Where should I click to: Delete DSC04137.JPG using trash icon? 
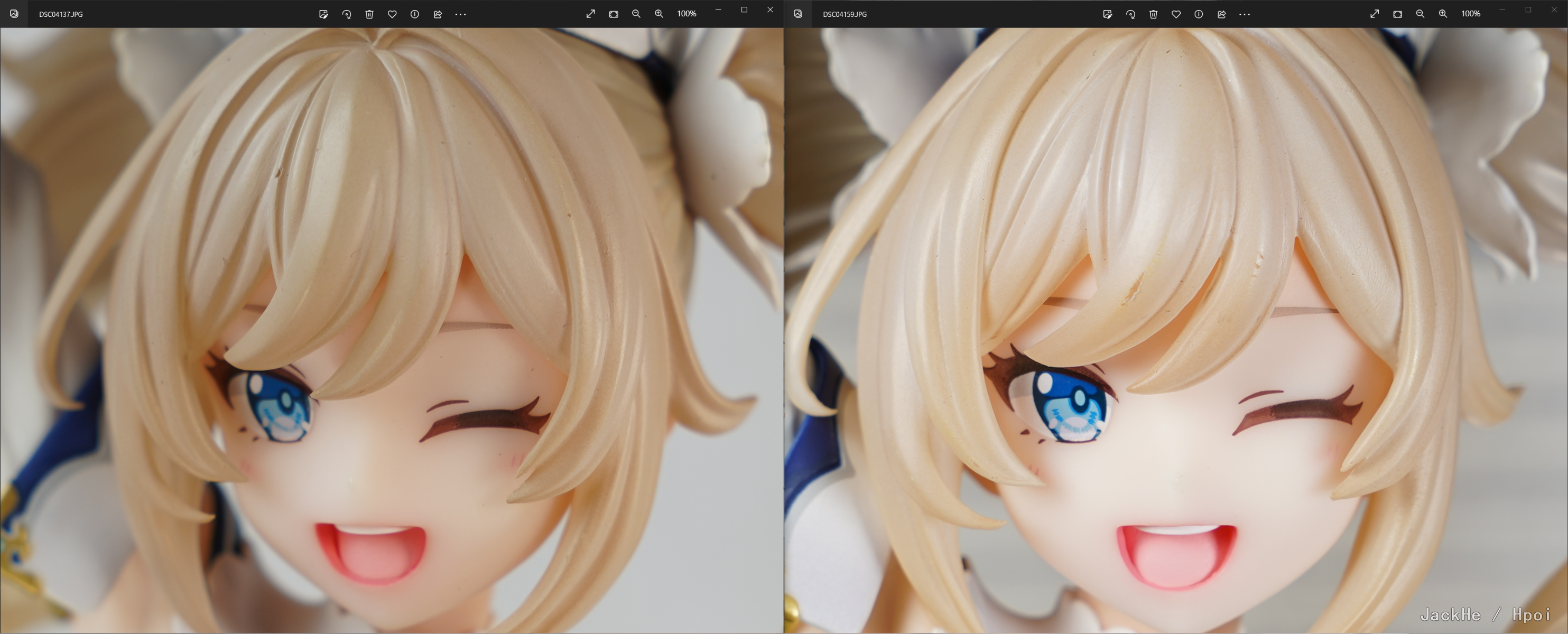pos(369,14)
